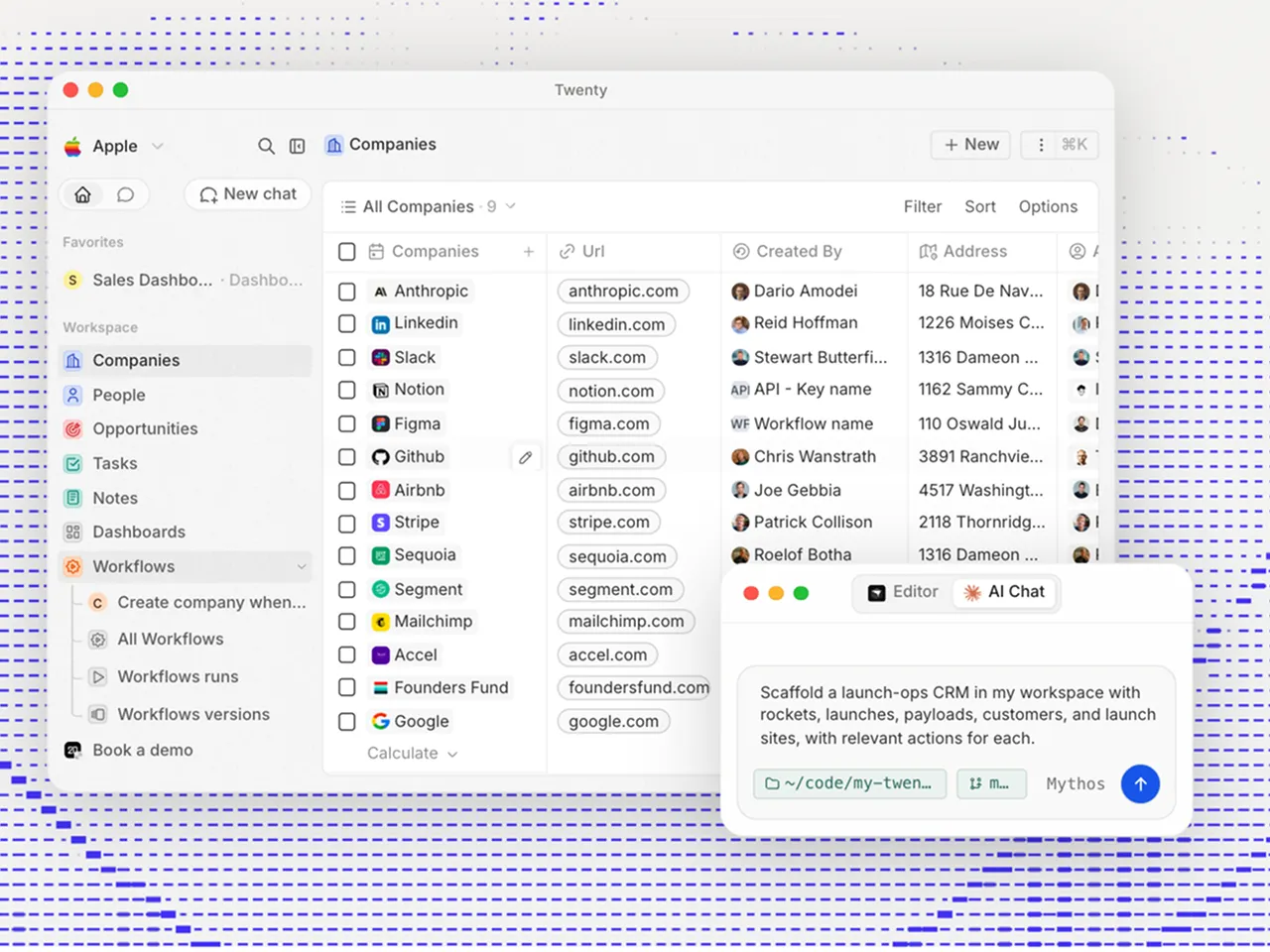The width and height of the screenshot is (1270, 952).
Task: Click the Sort button
Action: [x=980, y=206]
